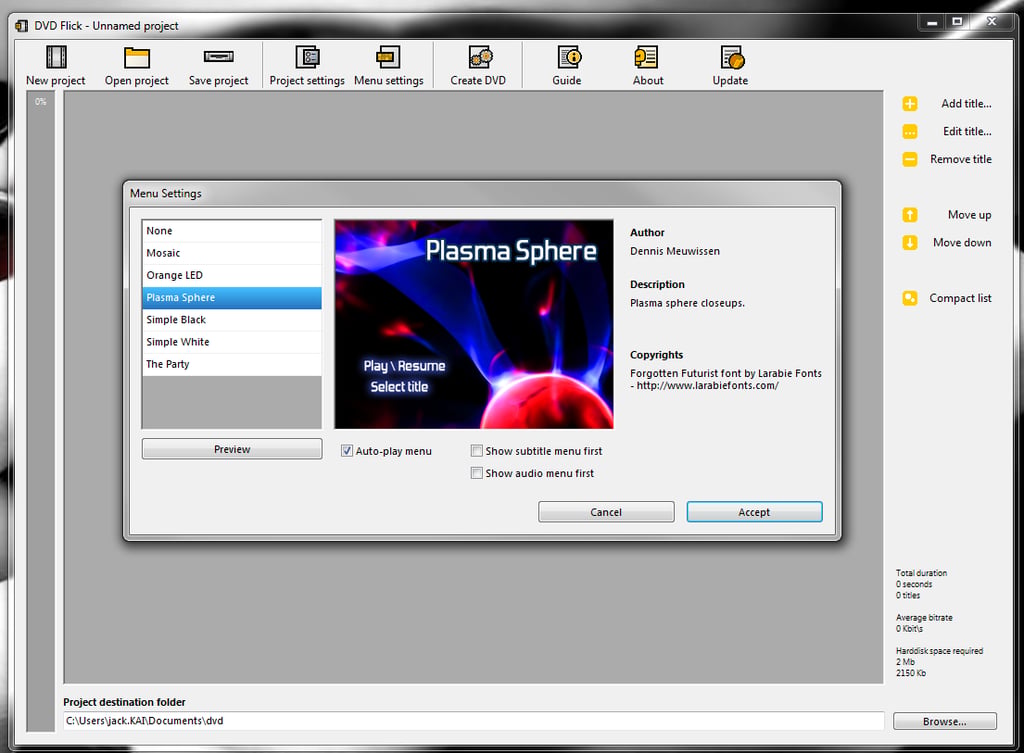Select the Orange LED menu template

[232, 276]
